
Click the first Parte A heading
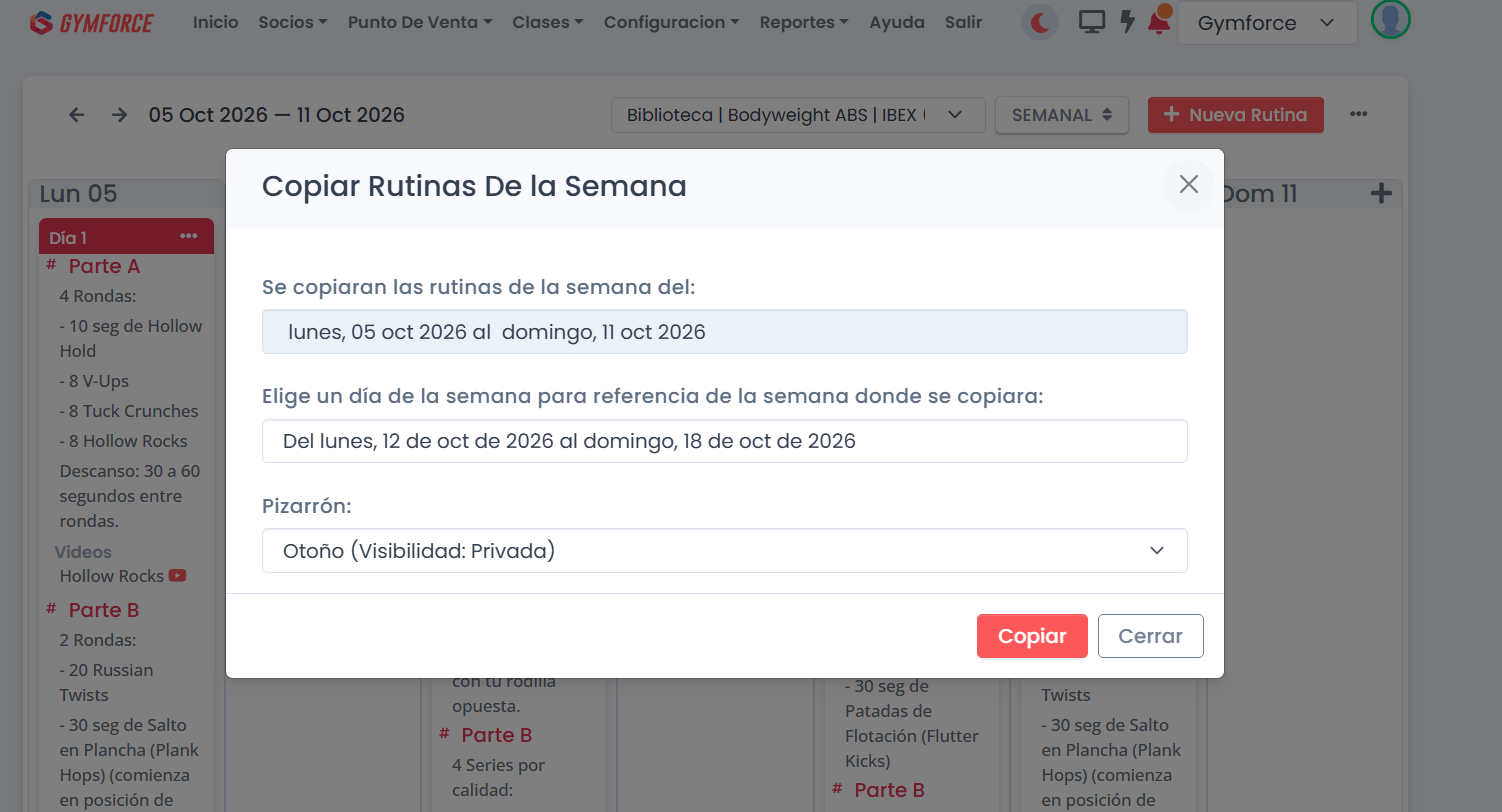(104, 266)
